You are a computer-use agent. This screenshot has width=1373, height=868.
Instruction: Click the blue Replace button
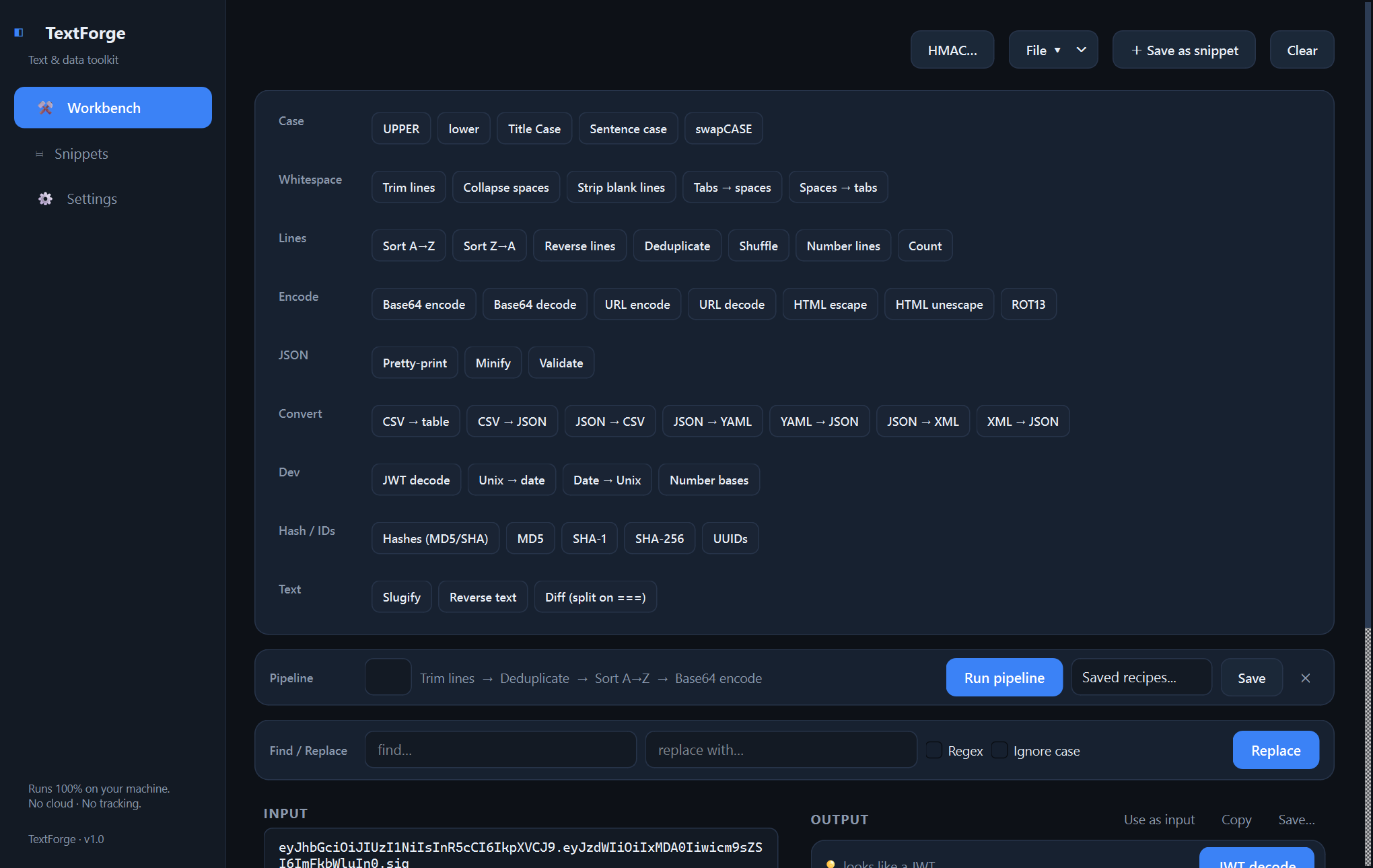click(x=1275, y=750)
